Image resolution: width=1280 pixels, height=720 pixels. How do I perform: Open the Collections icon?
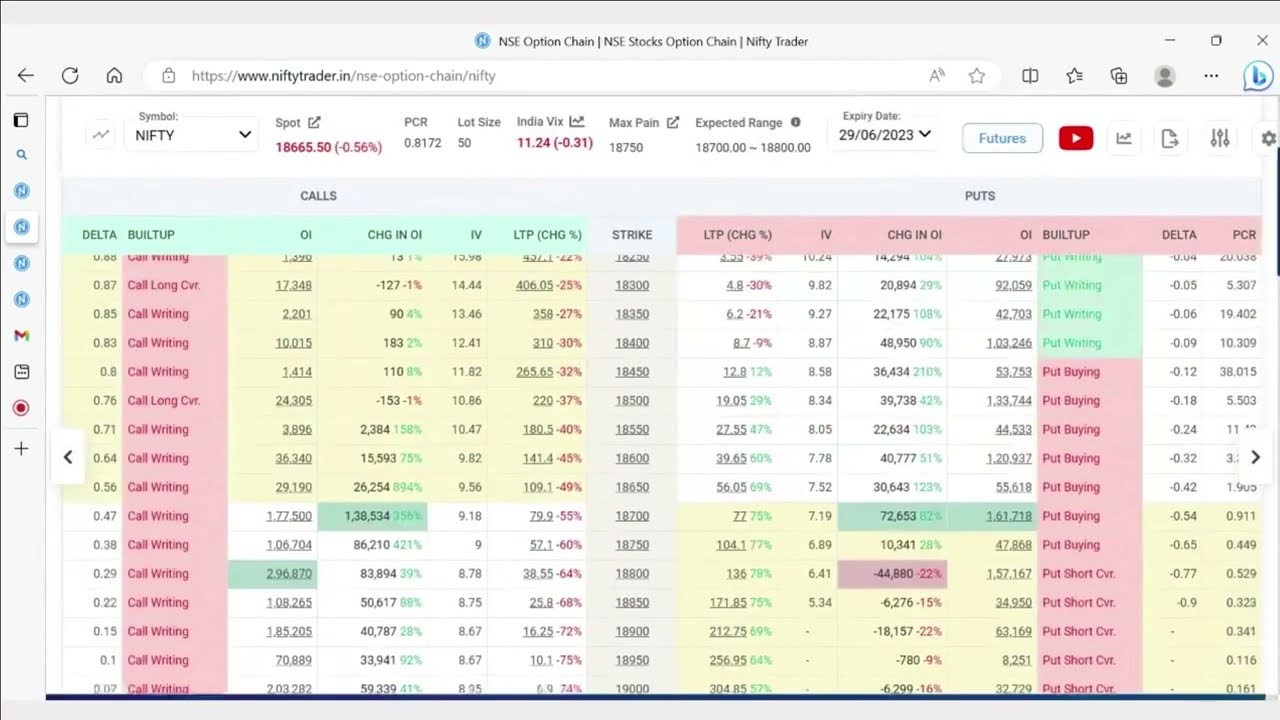(1119, 75)
